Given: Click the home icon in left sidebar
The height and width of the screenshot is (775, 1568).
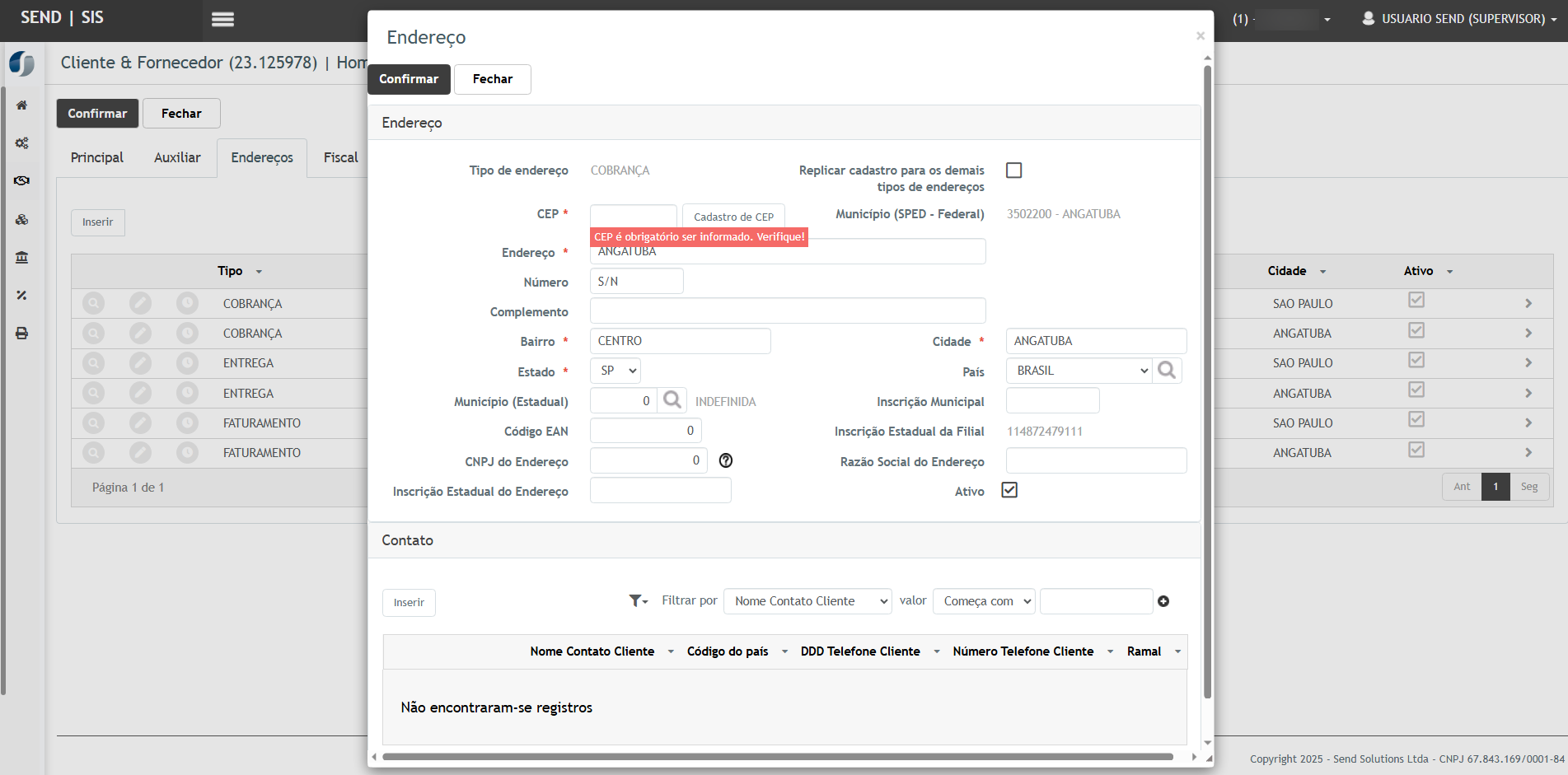Looking at the screenshot, I should point(22,105).
